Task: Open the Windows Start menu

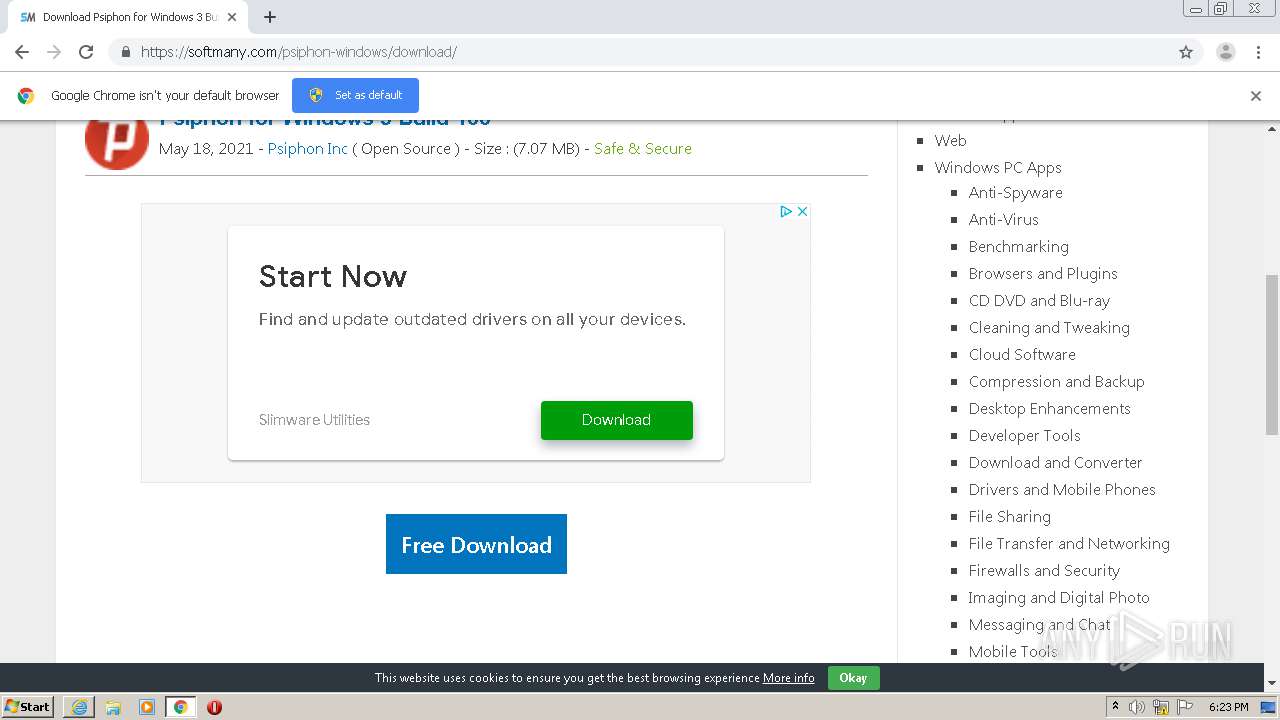Action: [27, 706]
